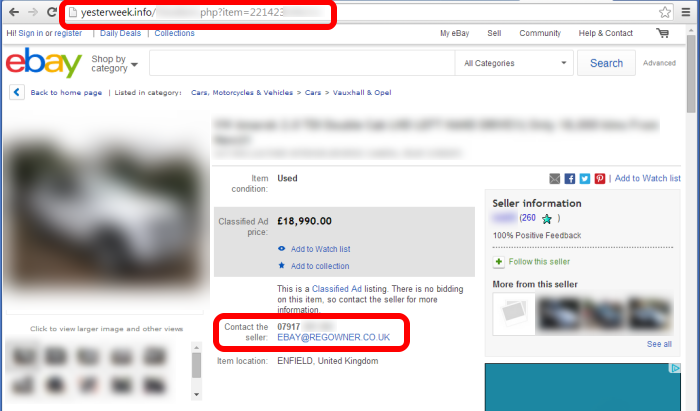This screenshot has width=700, height=411.
Task: Click the eBay search input field
Action: tap(302, 63)
